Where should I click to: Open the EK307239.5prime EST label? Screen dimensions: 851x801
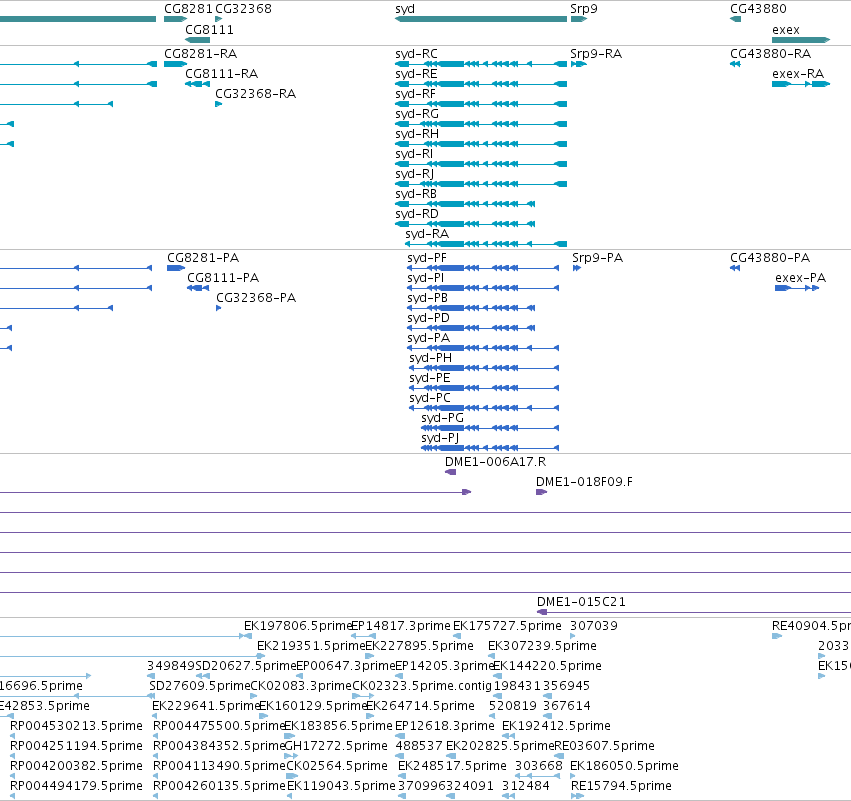point(542,646)
